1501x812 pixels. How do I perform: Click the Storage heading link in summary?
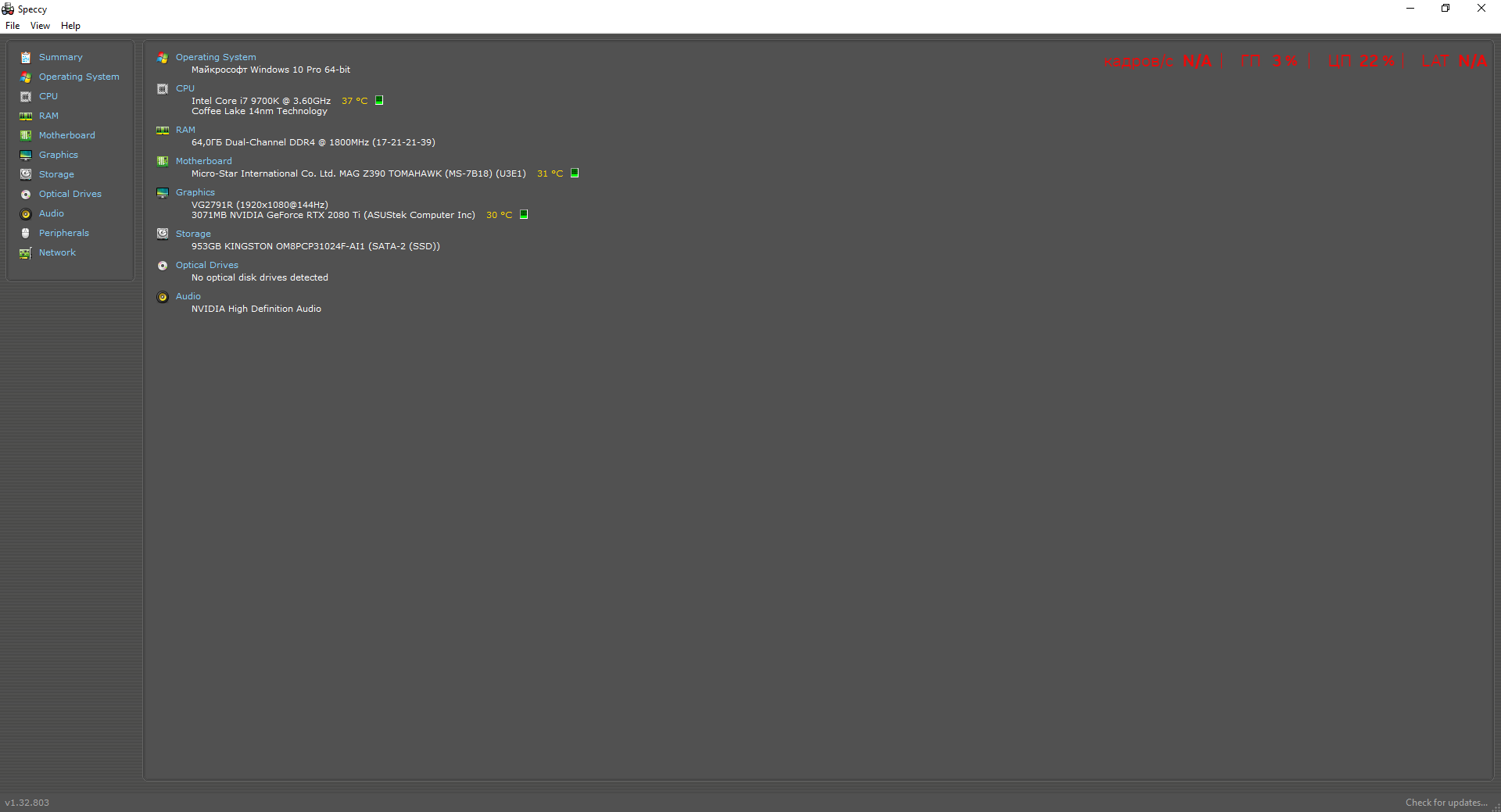click(193, 234)
